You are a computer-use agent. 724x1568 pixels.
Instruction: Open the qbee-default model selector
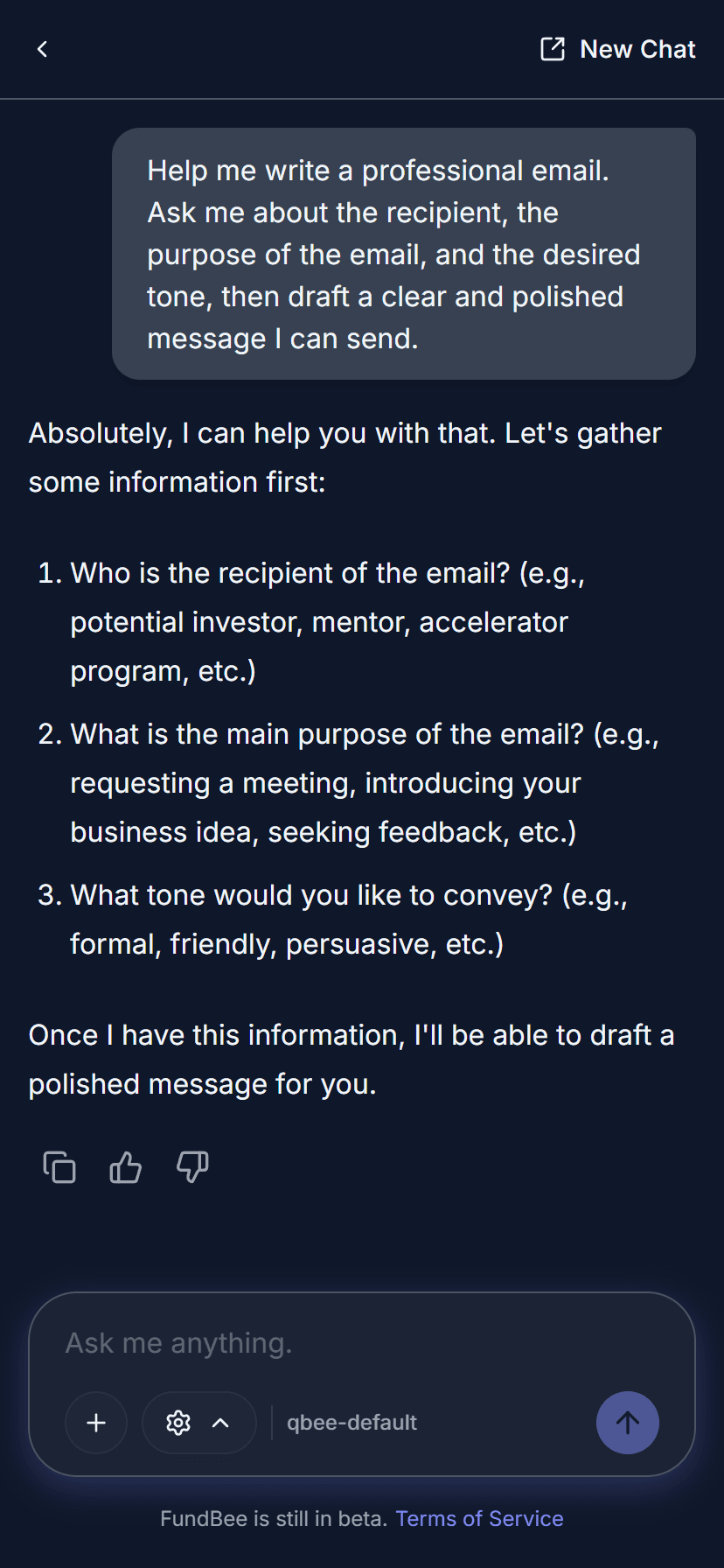point(352,1423)
